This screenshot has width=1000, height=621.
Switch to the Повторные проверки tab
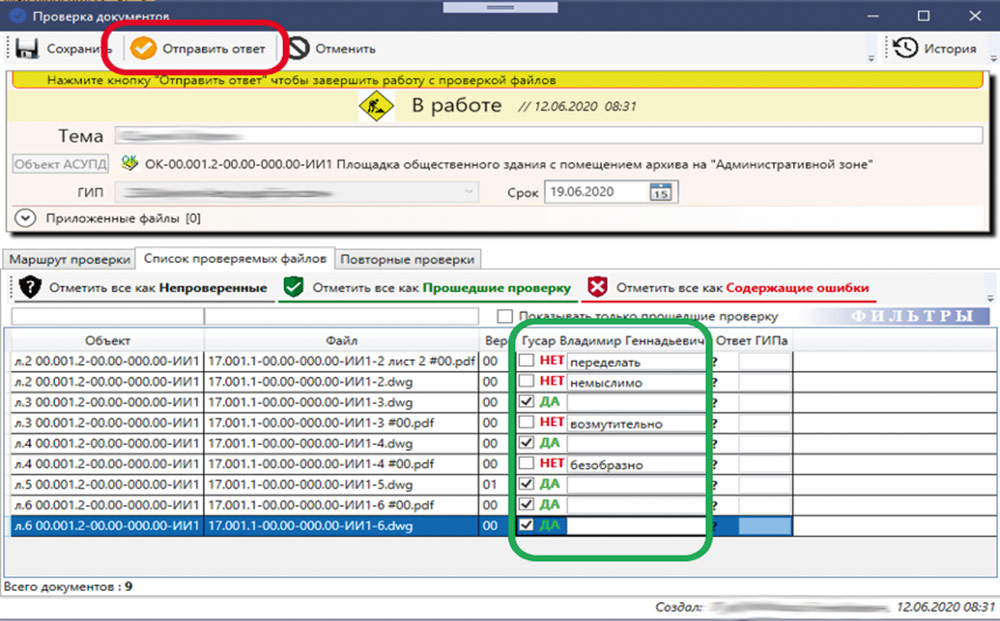(x=407, y=259)
